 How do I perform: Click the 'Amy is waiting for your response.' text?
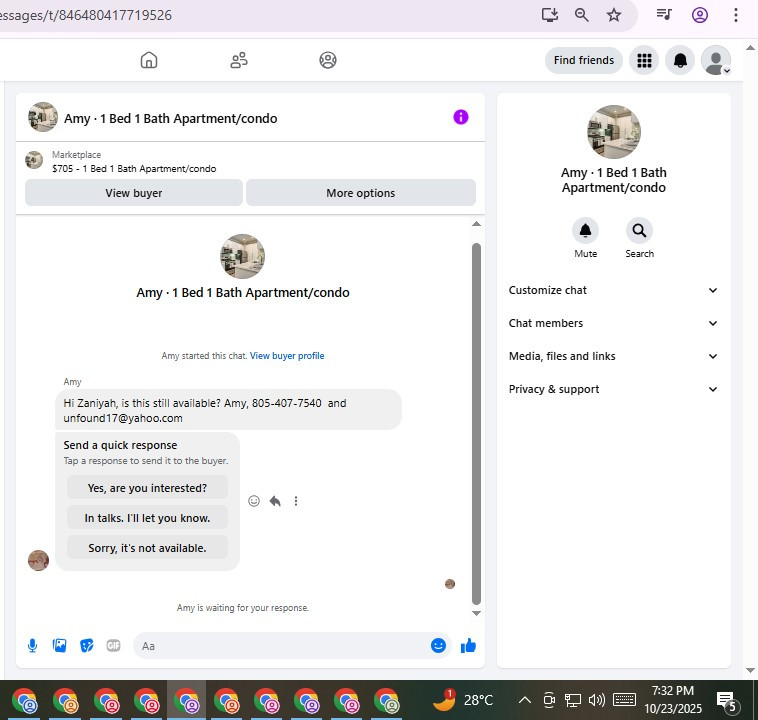tap(243, 608)
